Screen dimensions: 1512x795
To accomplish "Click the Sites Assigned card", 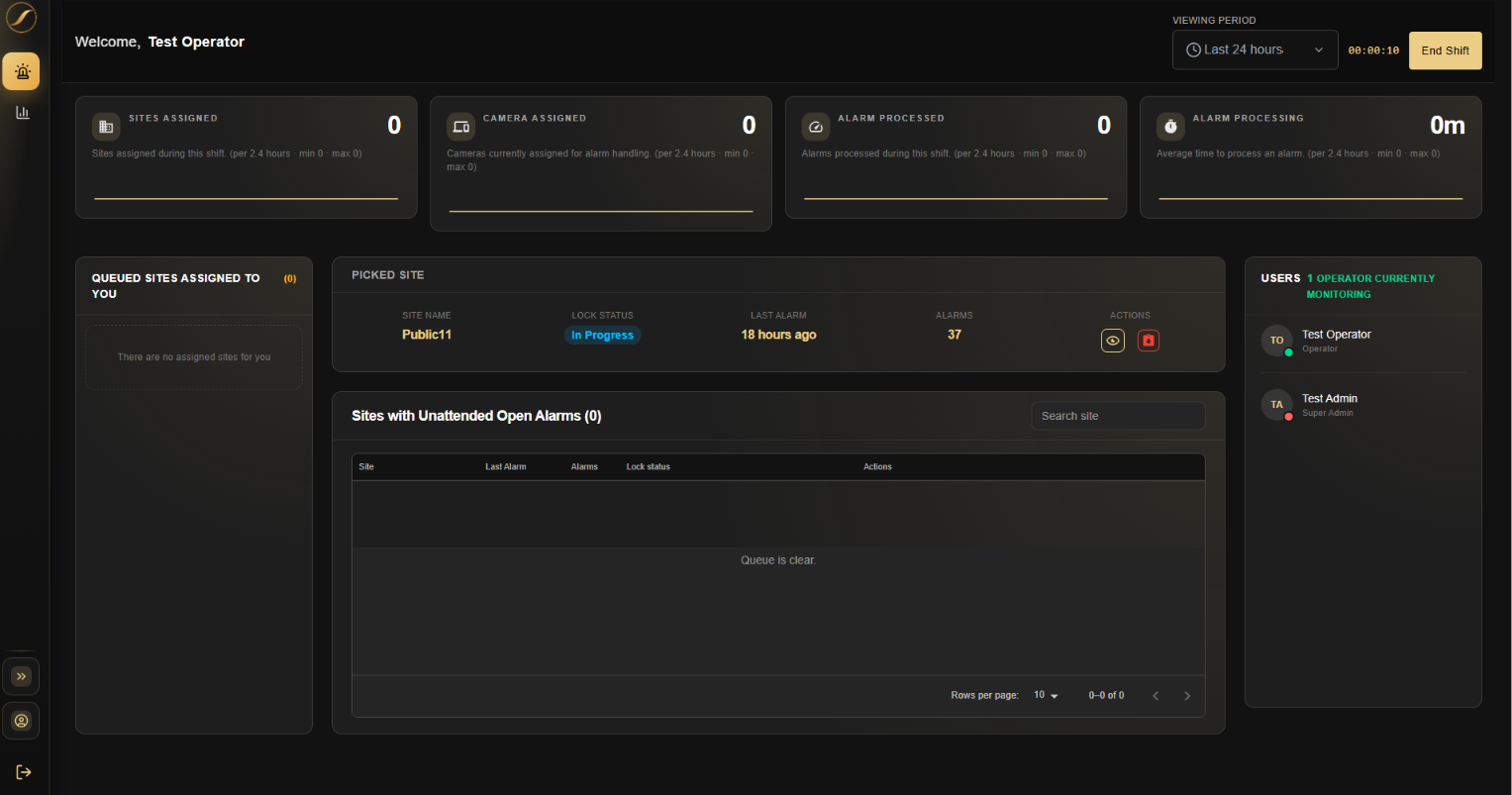I will click(x=247, y=157).
